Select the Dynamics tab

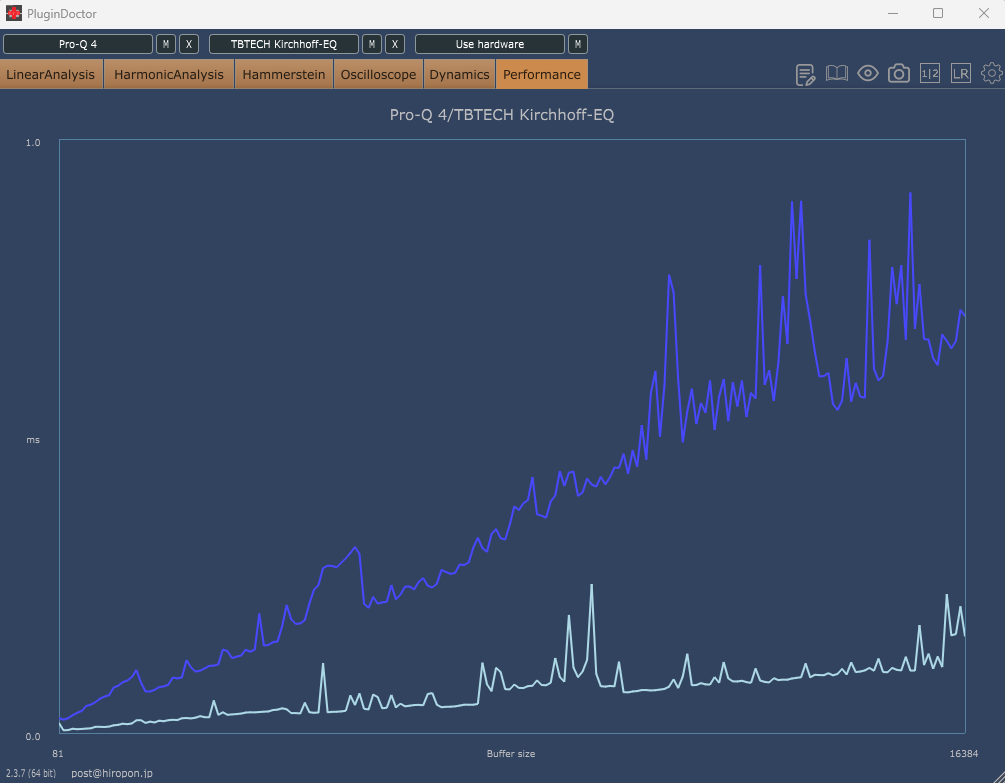(460, 74)
